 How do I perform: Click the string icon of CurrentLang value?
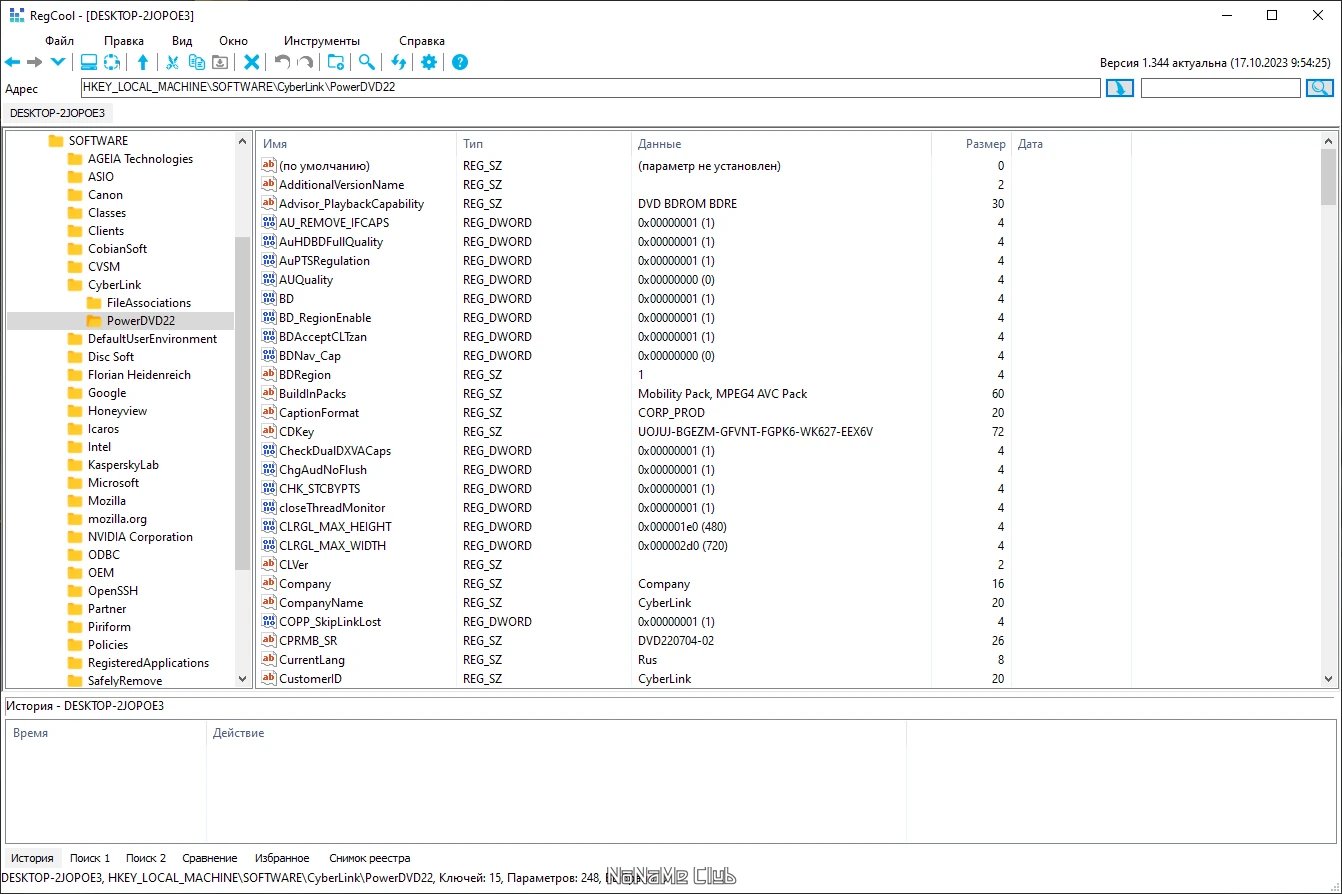click(268, 660)
